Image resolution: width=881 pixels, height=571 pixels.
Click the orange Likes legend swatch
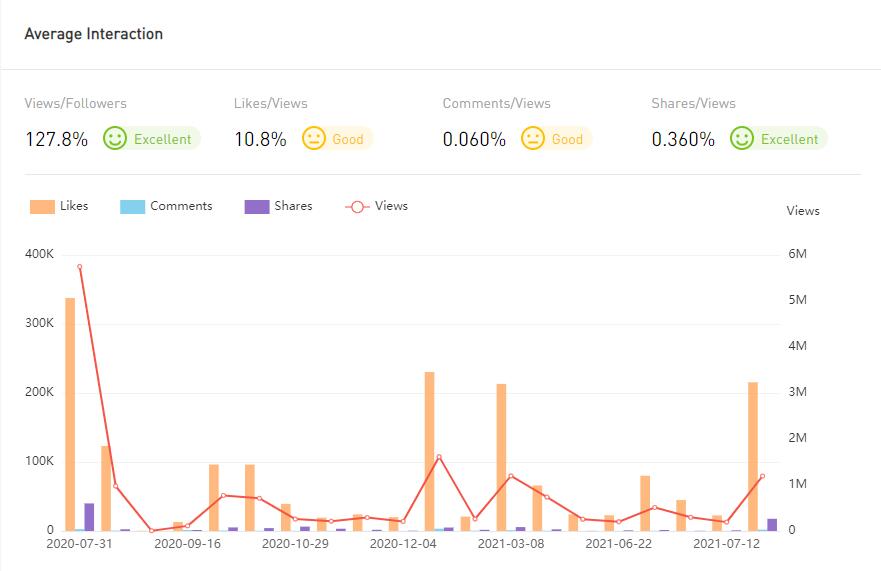pyautogui.click(x=42, y=207)
